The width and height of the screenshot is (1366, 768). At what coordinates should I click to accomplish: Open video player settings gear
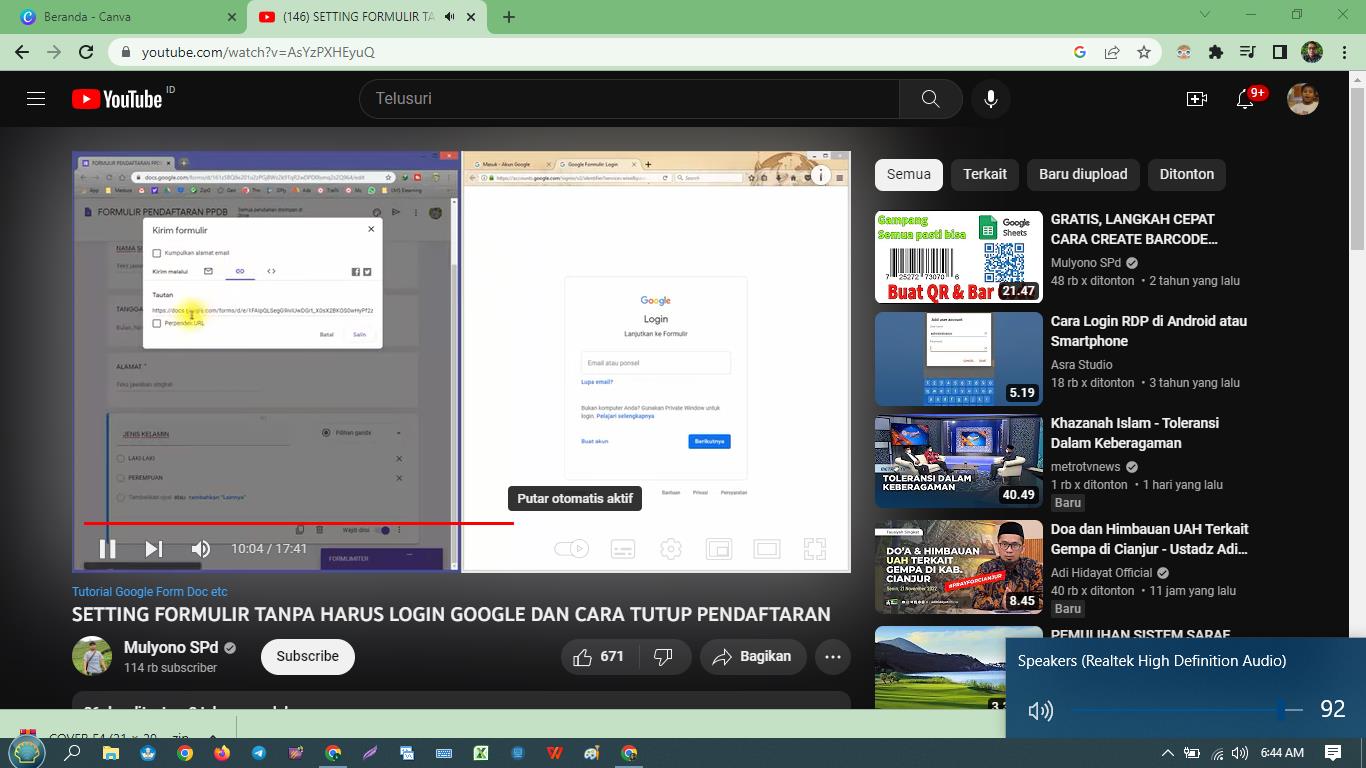click(x=671, y=548)
